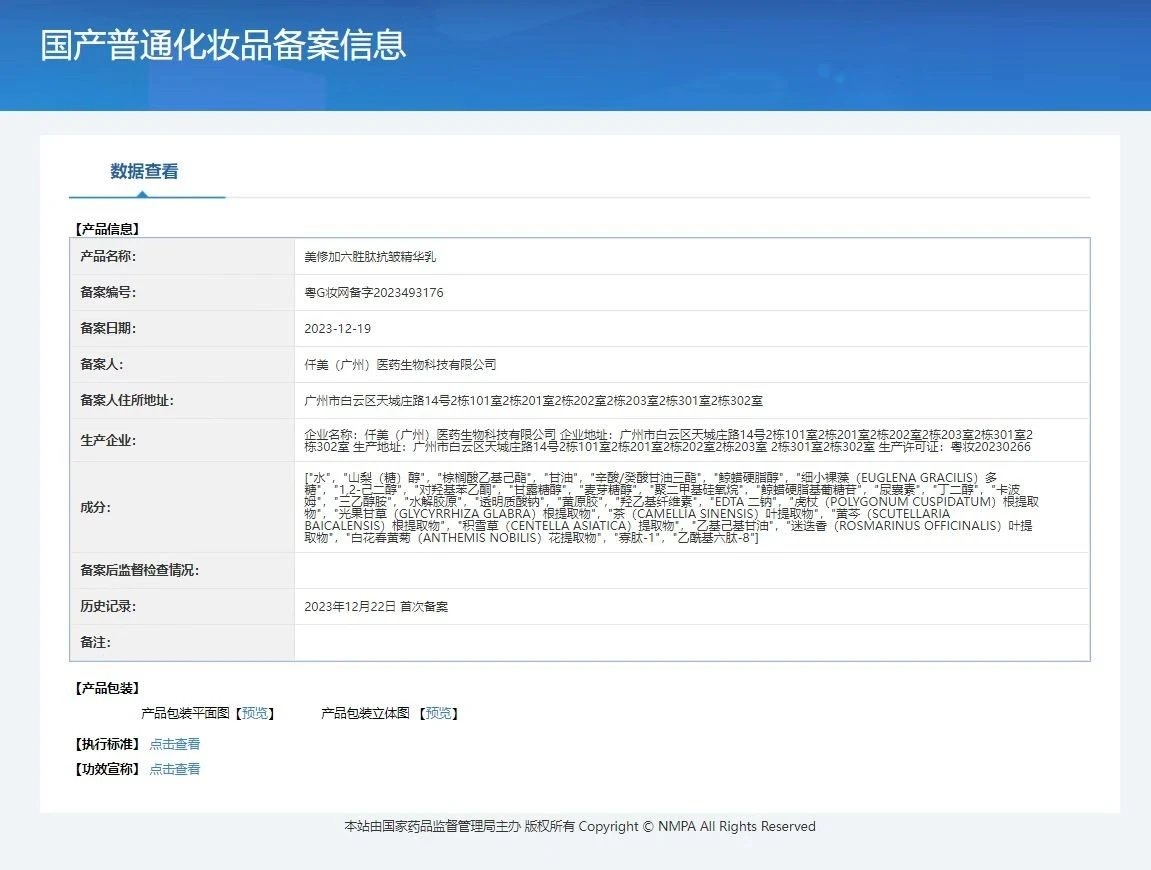Click the 产品名称 row label
Viewport: 1151px width, 870px height.
108,256
